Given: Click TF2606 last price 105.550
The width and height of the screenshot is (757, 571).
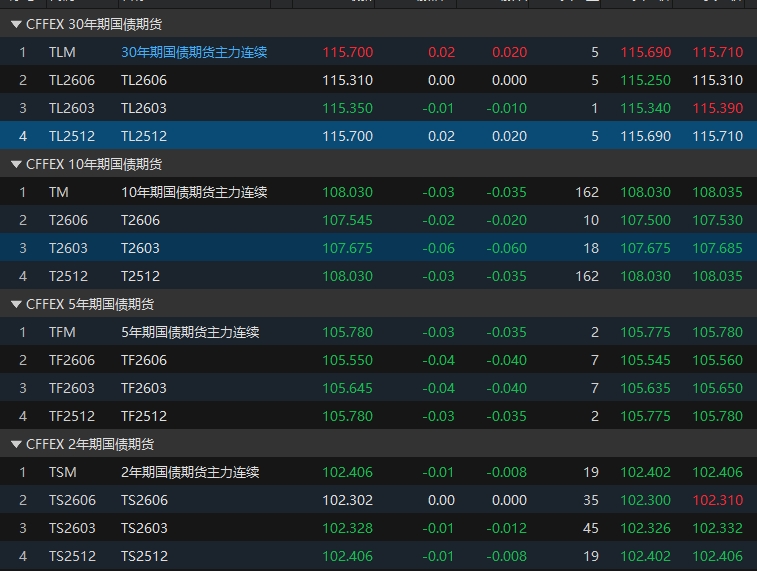Looking at the screenshot, I should click(348, 360).
